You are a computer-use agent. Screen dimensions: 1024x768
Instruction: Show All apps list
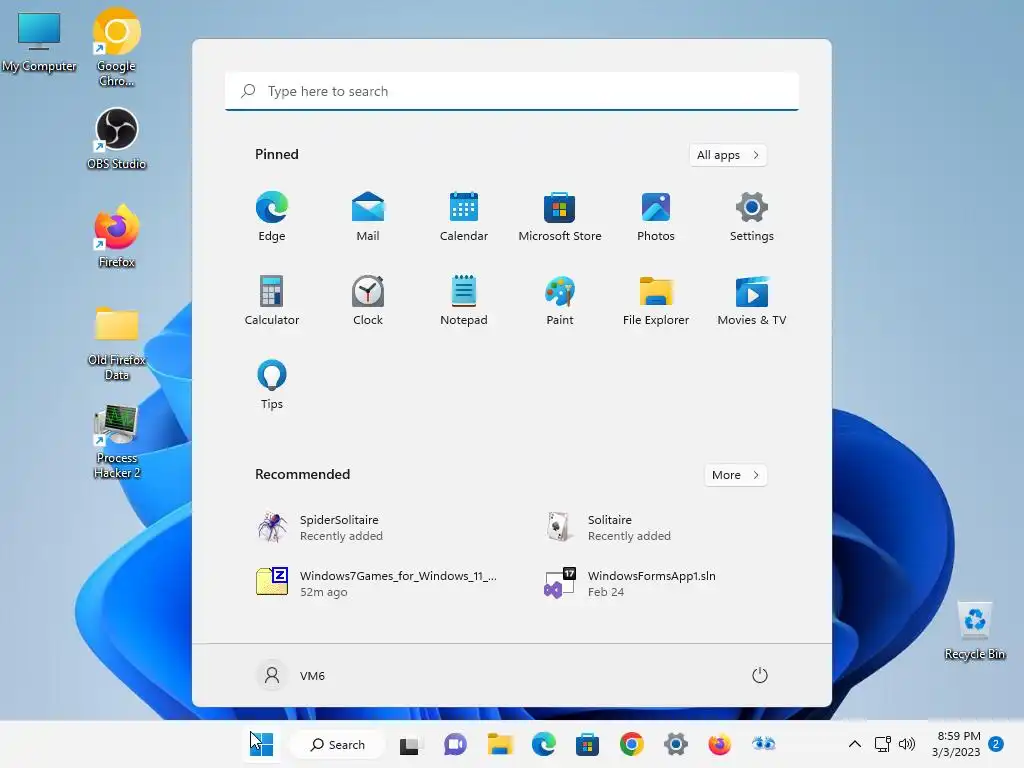click(x=728, y=155)
